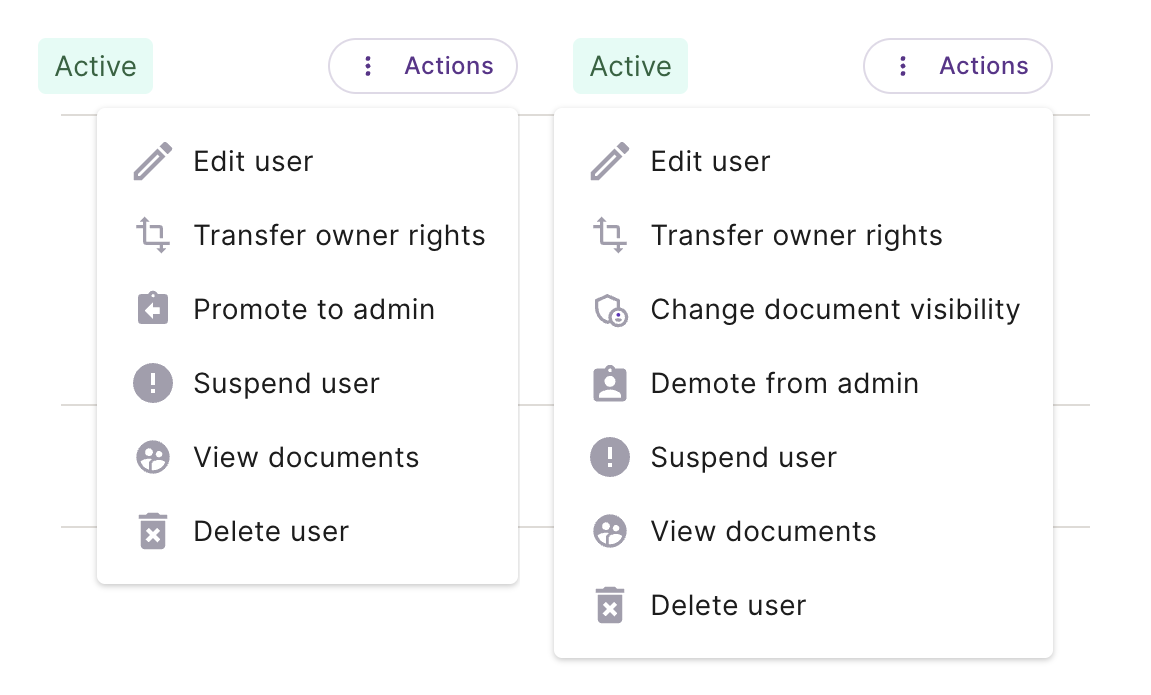Click the View documents icon in the left menu

[153, 457]
